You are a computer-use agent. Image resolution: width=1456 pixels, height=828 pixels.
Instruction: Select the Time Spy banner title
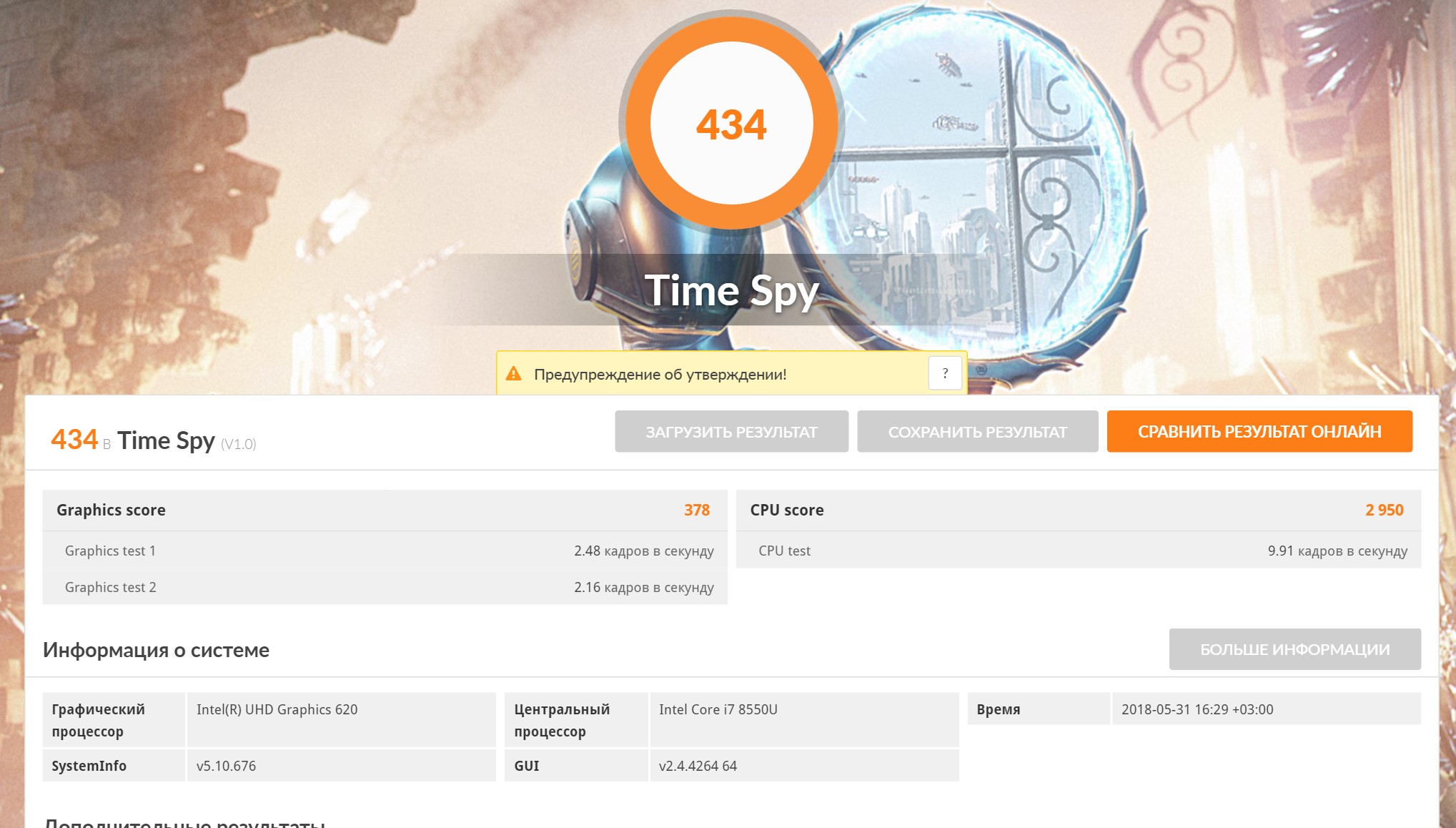click(x=731, y=291)
